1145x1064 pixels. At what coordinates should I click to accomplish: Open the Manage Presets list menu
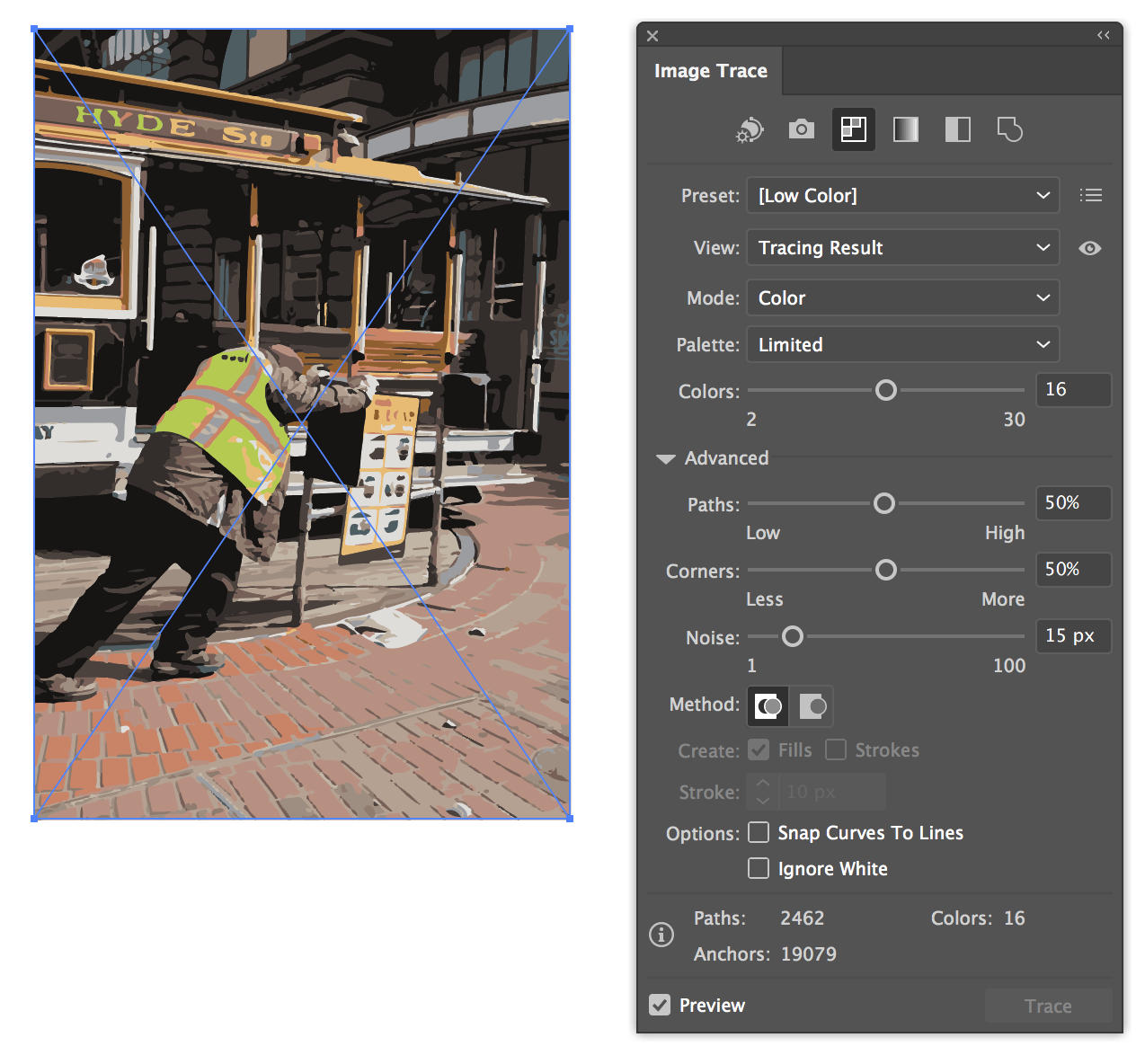click(1090, 195)
